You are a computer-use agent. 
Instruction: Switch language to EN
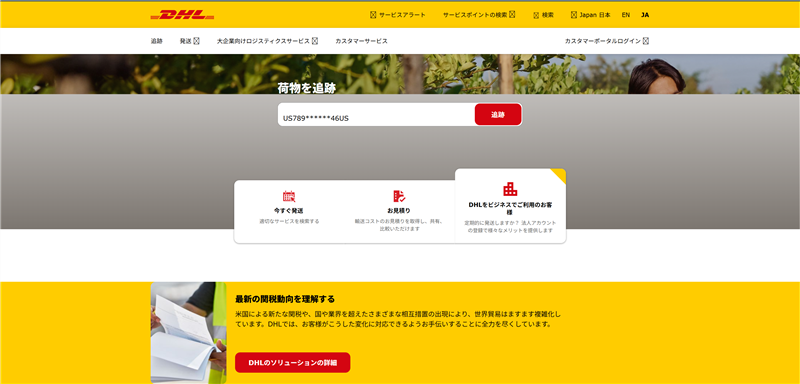tap(626, 15)
